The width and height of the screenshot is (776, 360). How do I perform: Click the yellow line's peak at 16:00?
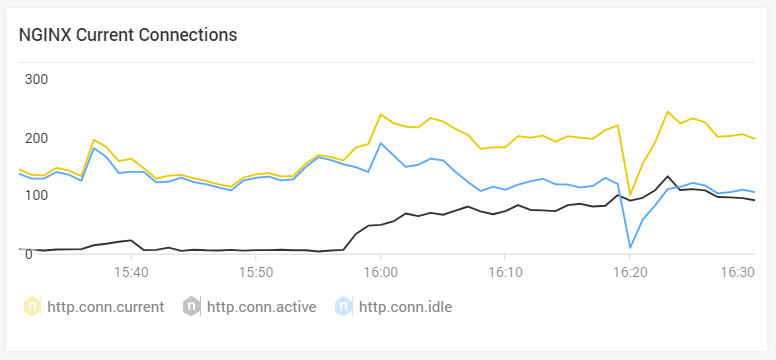click(x=381, y=114)
